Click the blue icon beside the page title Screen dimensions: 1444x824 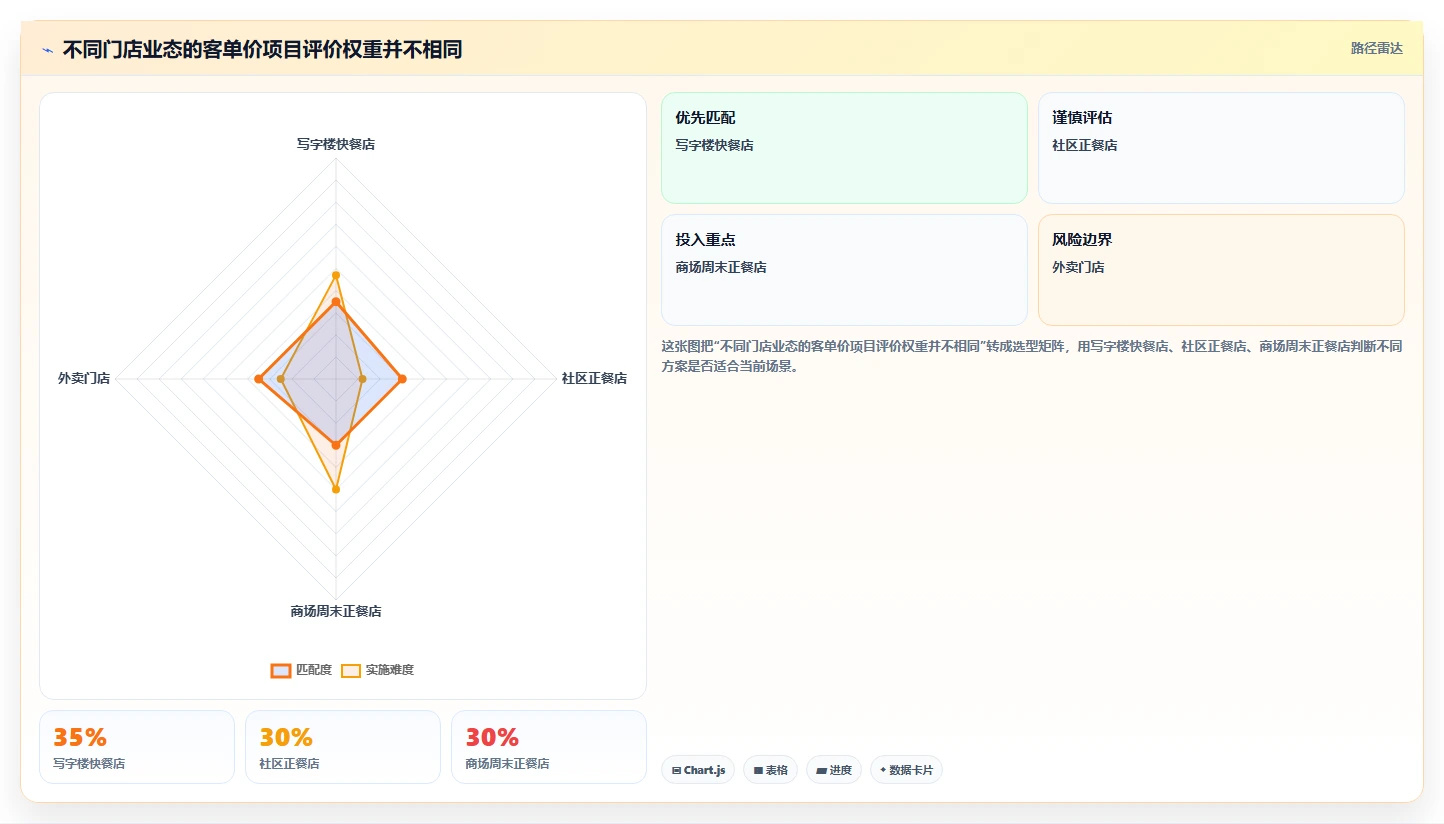48,50
